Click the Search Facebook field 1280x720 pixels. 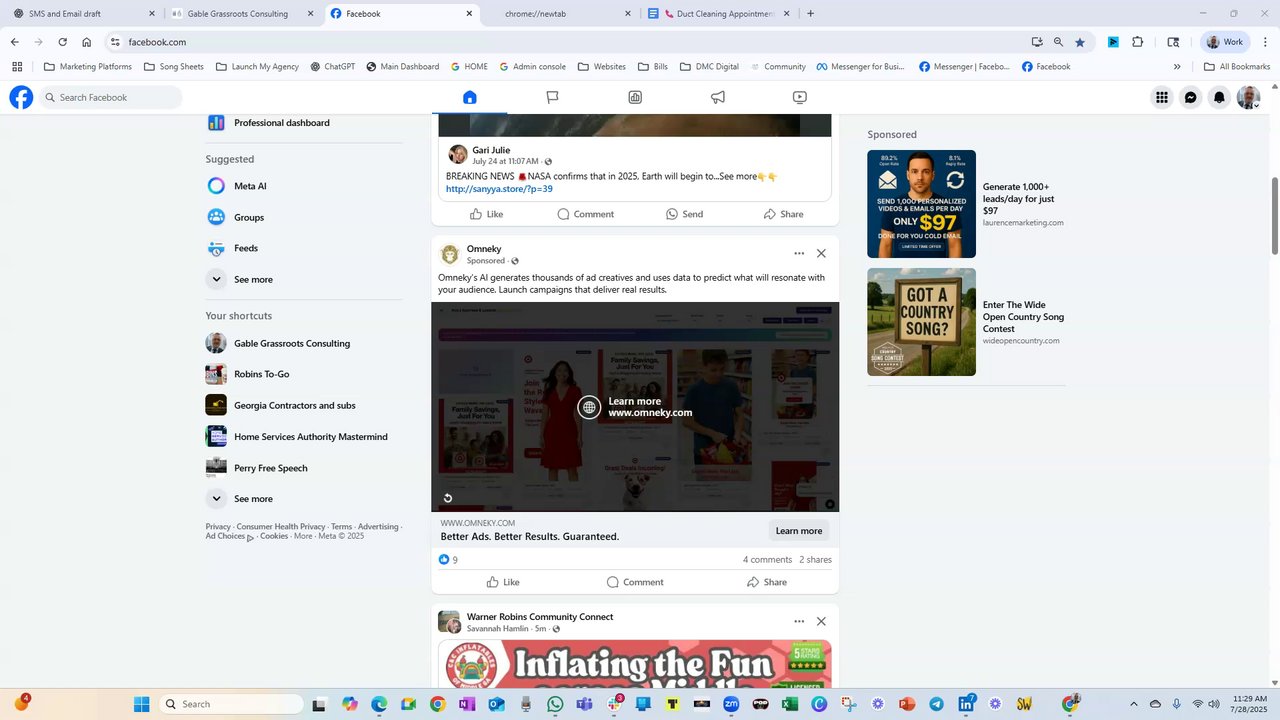pos(111,97)
